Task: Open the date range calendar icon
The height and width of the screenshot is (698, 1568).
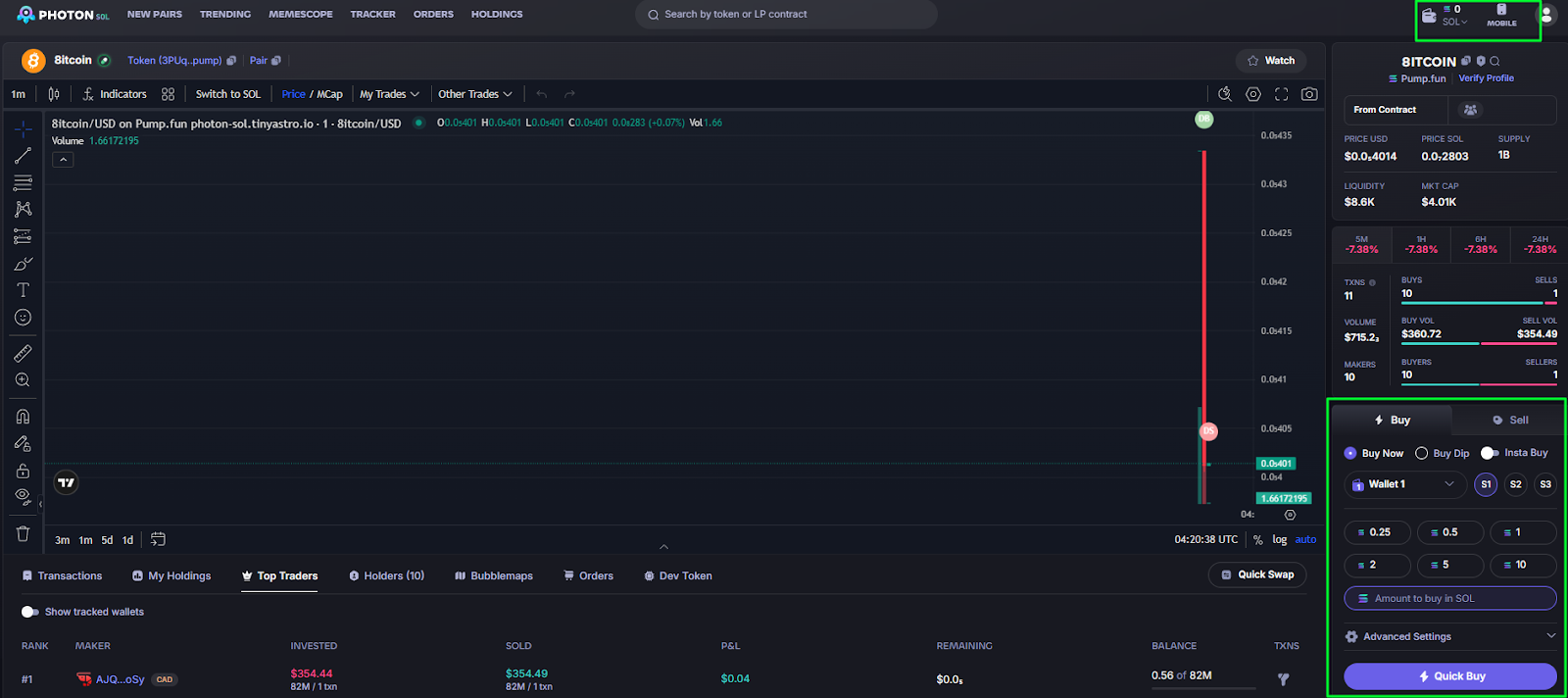Action: click(158, 539)
